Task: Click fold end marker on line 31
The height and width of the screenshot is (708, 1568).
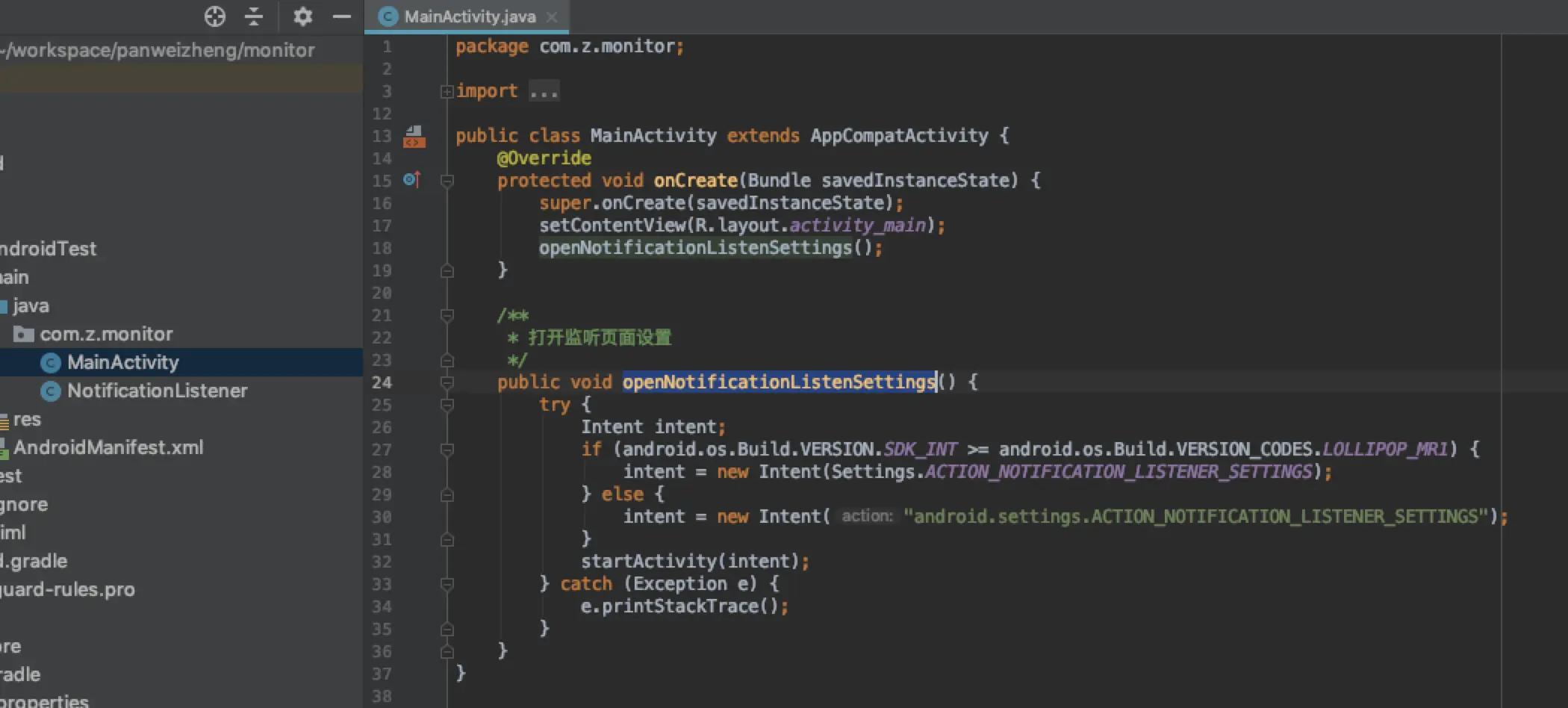Action: pos(447,539)
